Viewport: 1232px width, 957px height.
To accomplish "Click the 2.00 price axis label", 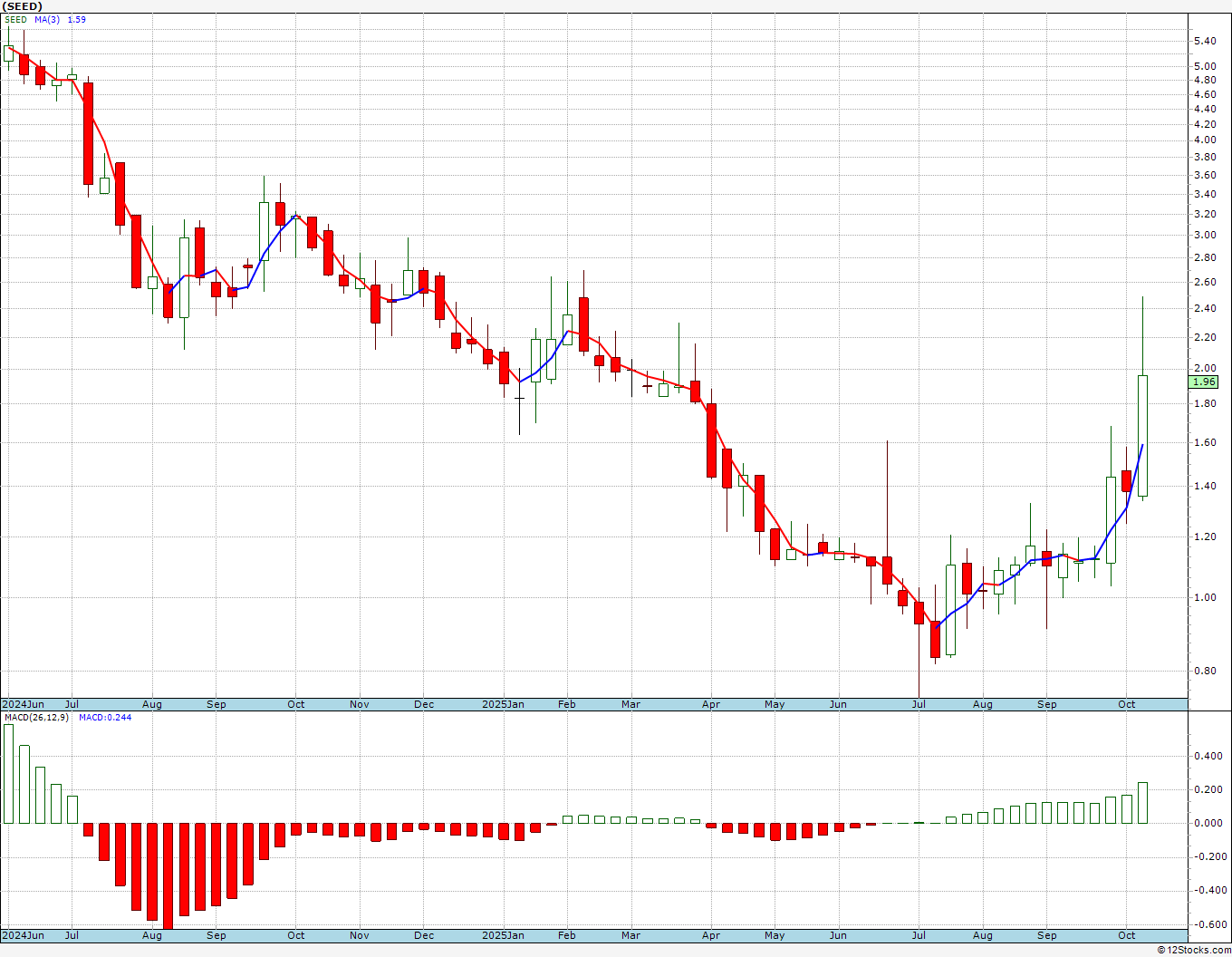I will [x=1205, y=368].
